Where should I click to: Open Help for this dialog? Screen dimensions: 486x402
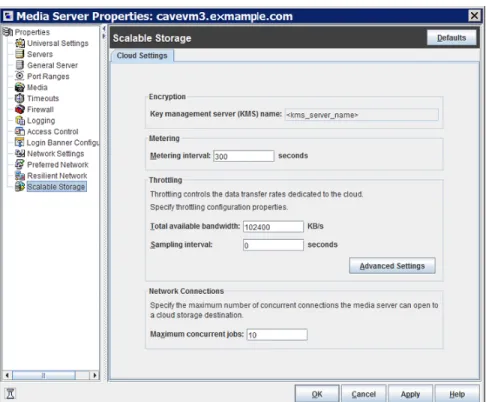pyautogui.click(x=457, y=394)
